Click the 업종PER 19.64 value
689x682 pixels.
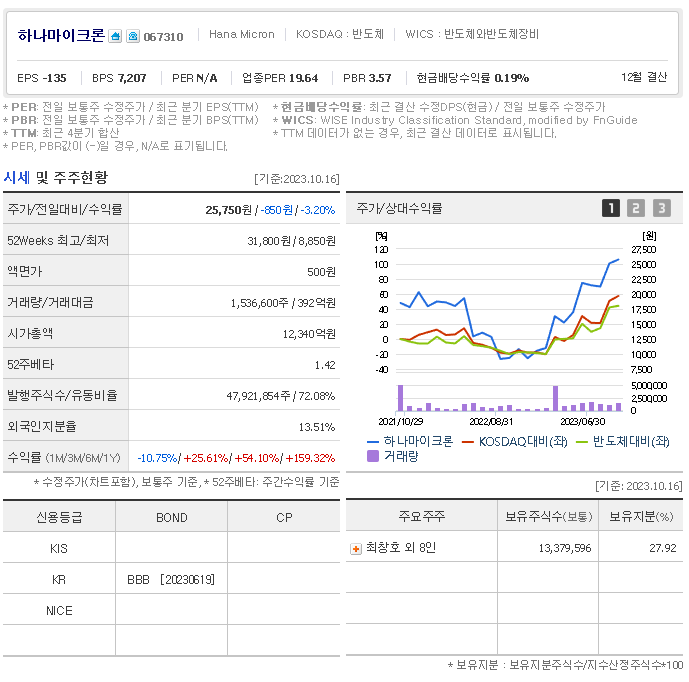280,78
